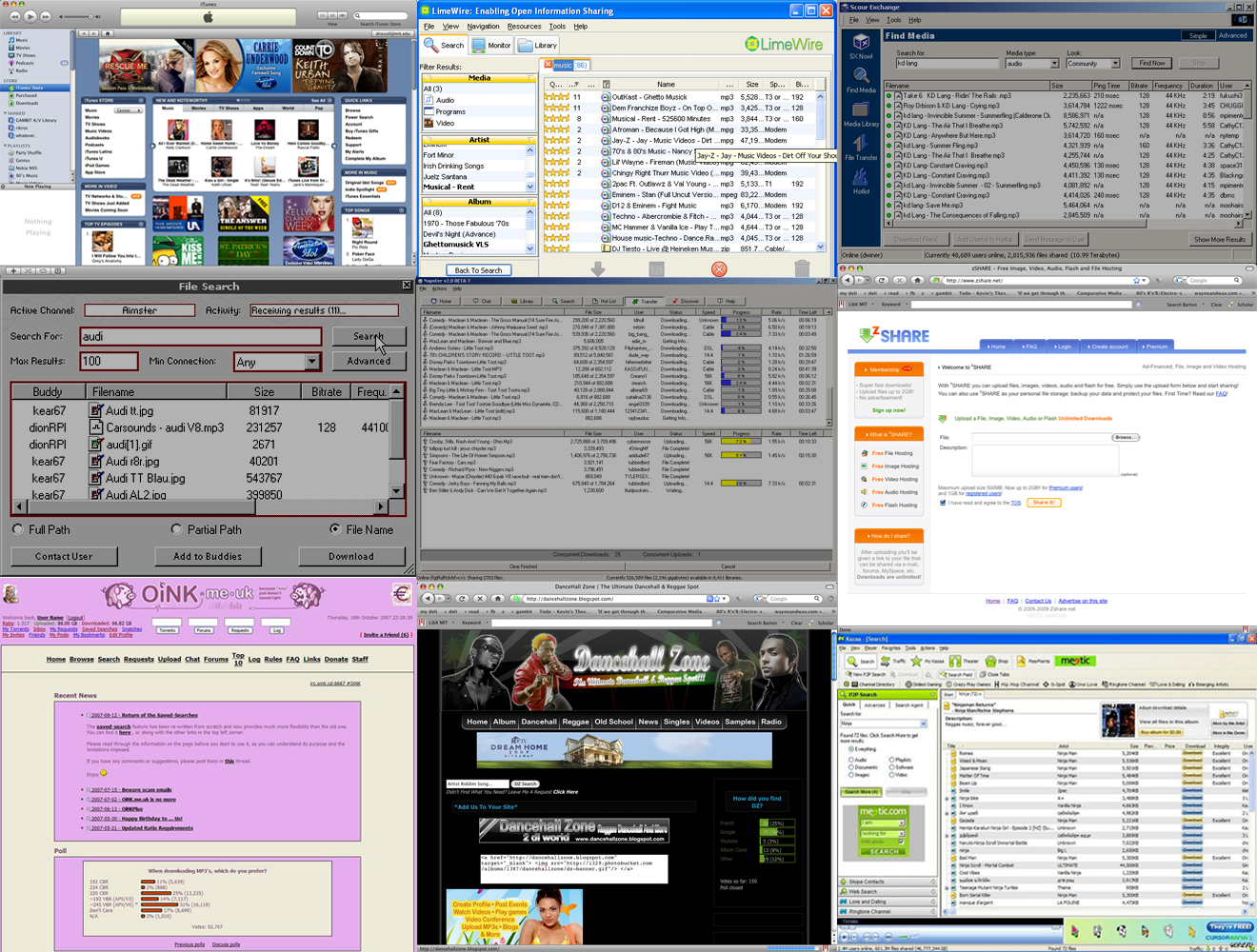Click the Kazaa Traffic toolbar icon

[886, 661]
